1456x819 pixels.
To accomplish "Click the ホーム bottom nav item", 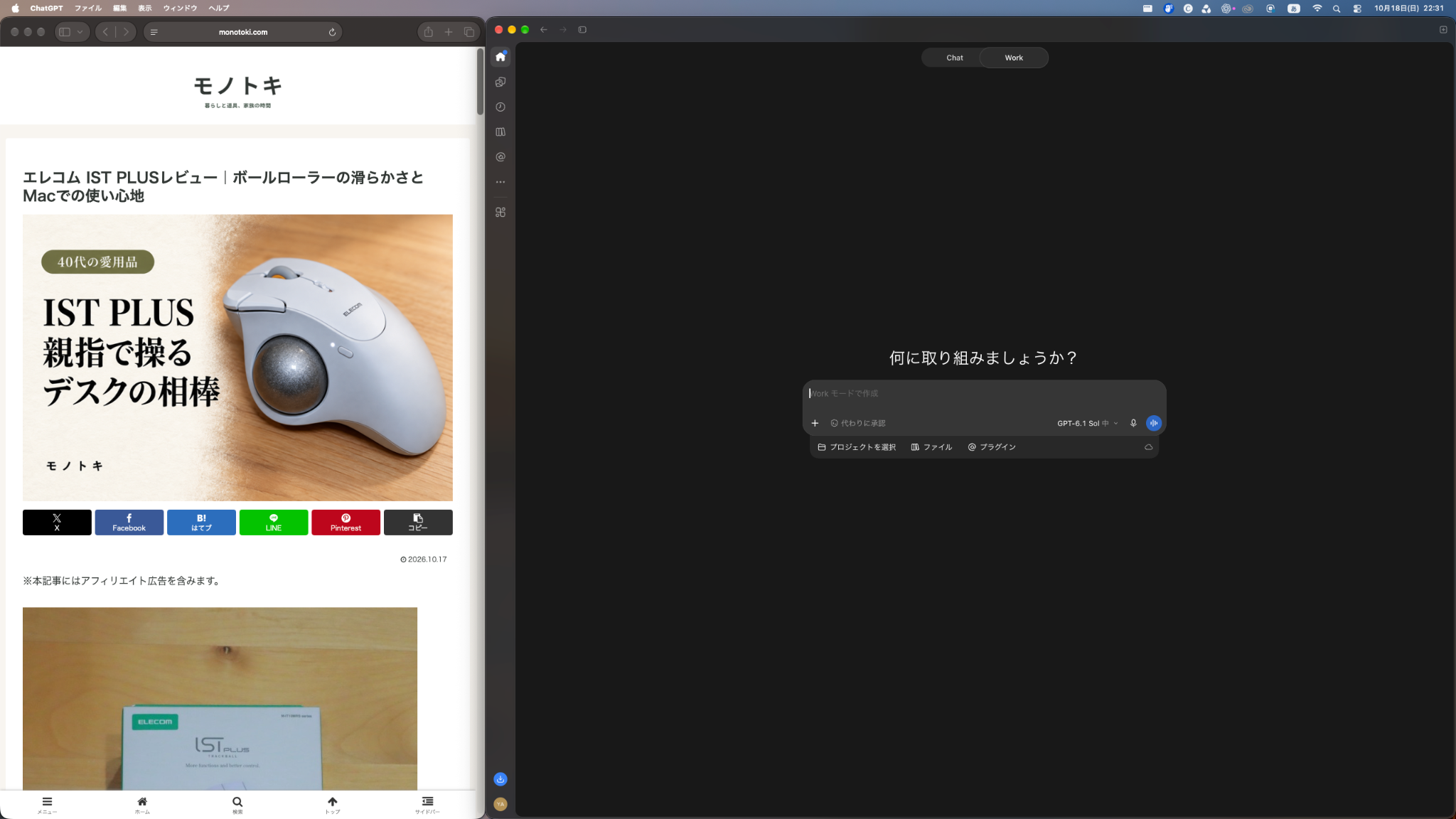I will [142, 805].
